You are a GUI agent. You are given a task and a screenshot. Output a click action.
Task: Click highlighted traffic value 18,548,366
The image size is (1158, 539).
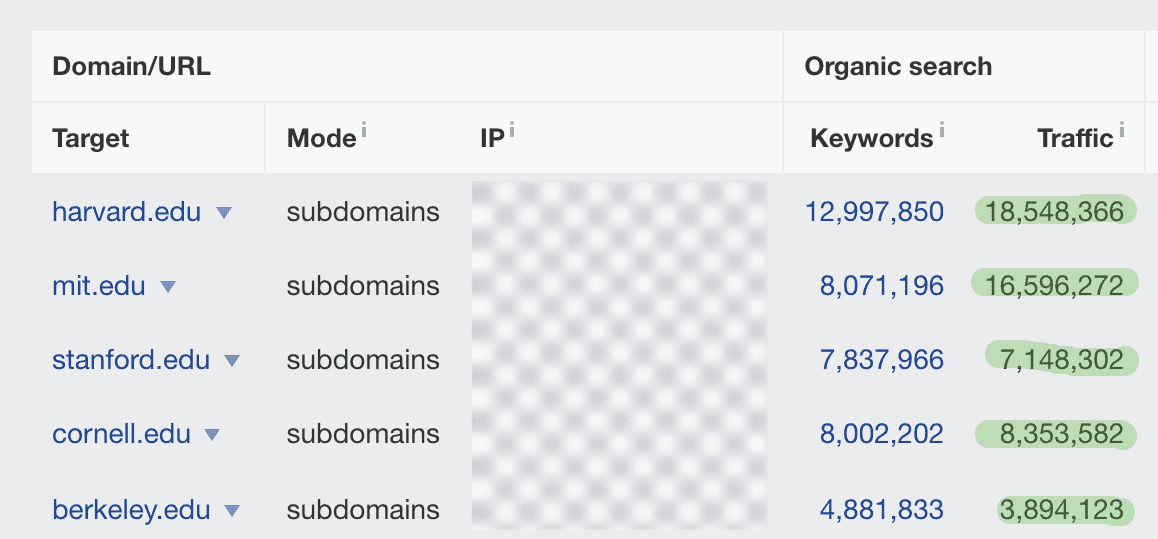(x=1055, y=213)
